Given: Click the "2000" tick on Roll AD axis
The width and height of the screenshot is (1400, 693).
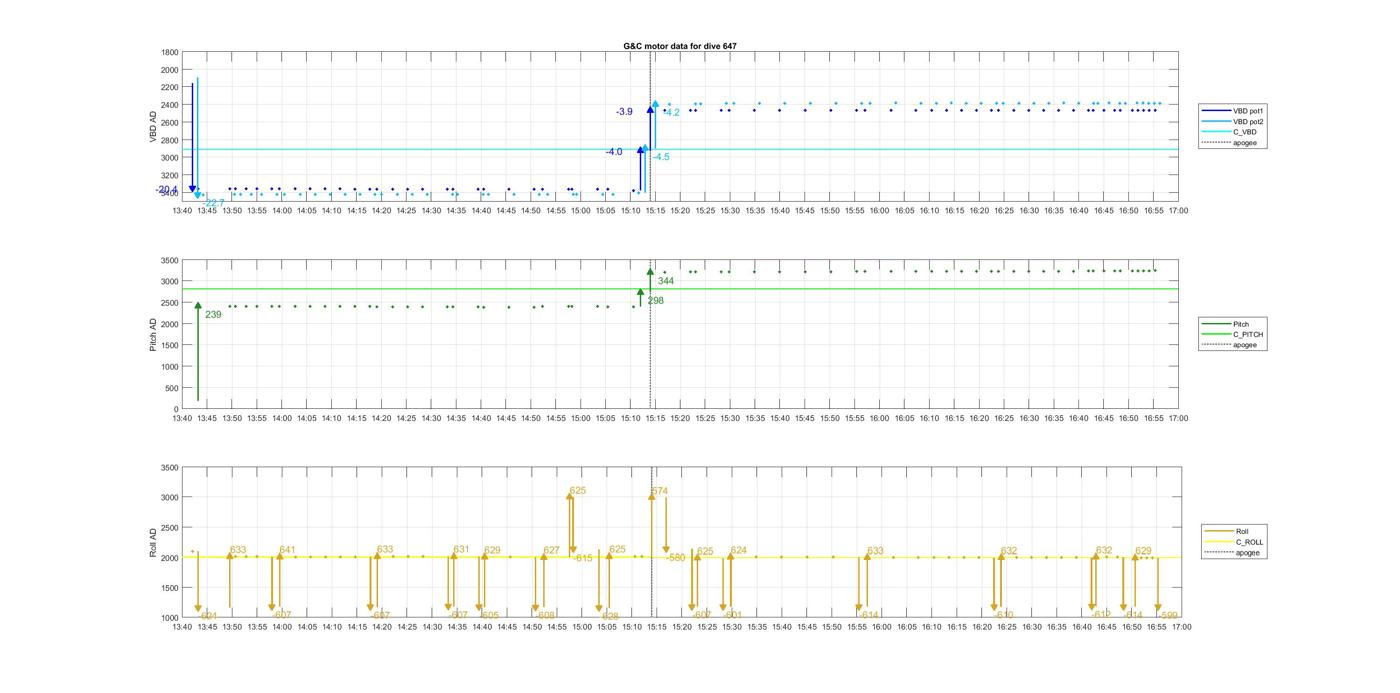Looking at the screenshot, I should point(170,558).
